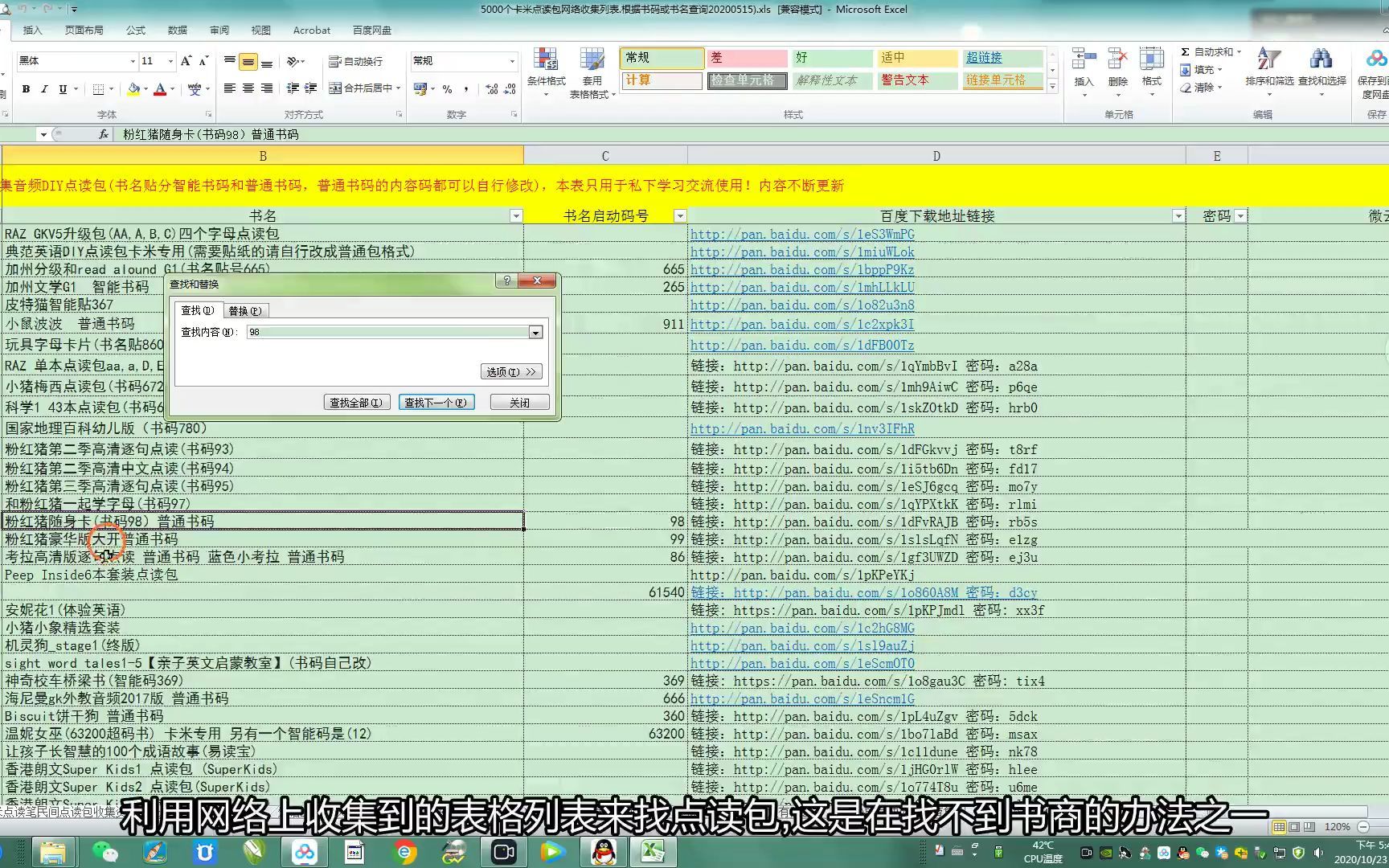This screenshot has height=868, width=1389.
Task: Click the text orientation icon
Action: tap(293, 61)
